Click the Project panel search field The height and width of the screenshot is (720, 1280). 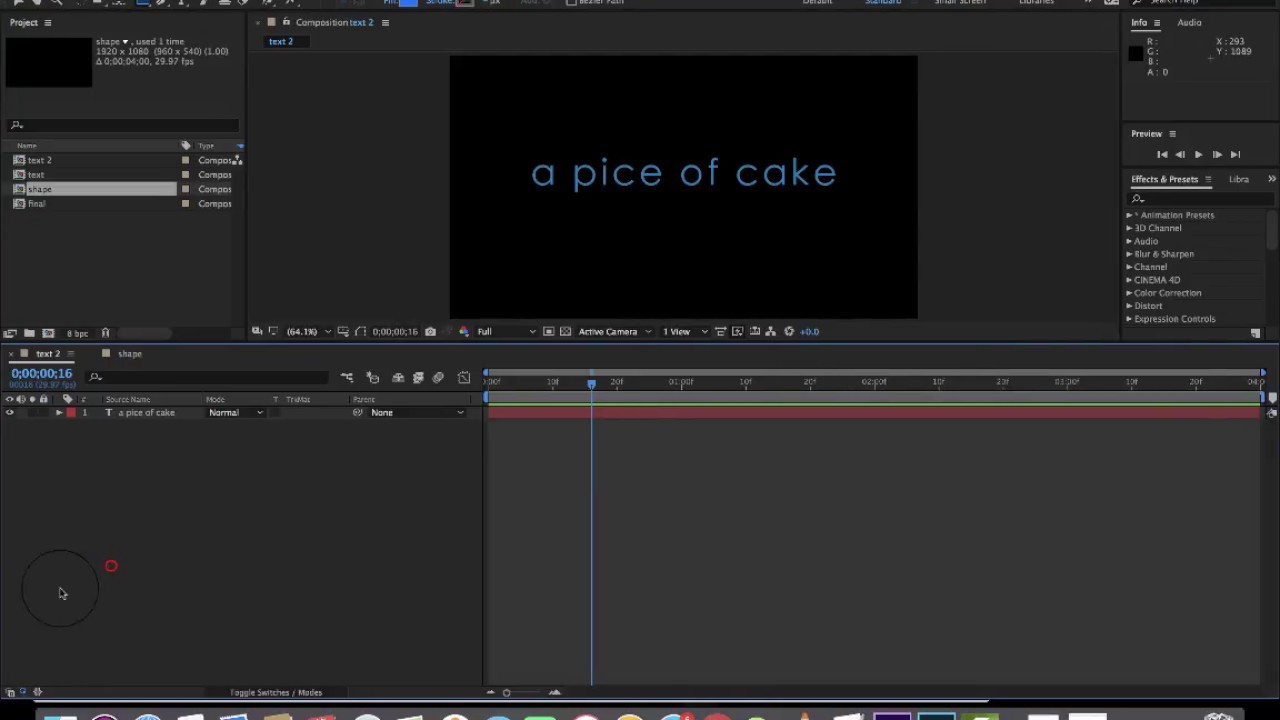(124, 125)
